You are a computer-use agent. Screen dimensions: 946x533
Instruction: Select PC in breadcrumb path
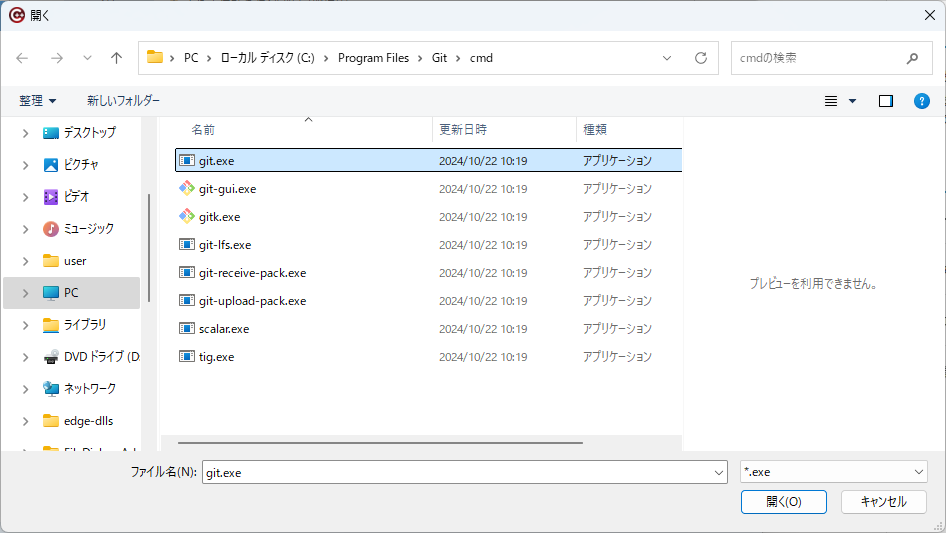tap(191, 58)
